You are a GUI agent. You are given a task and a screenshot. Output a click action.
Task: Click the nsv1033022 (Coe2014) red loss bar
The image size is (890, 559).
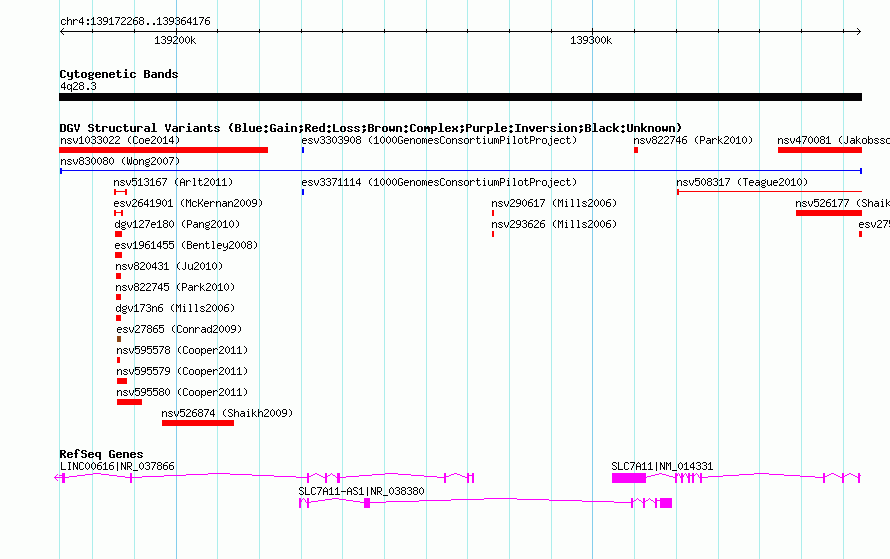tap(163, 150)
